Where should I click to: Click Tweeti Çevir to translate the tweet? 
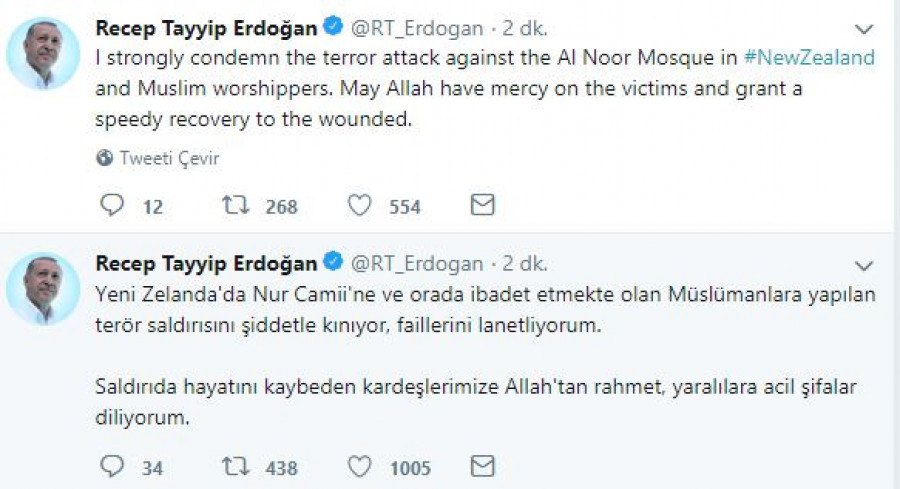169,158
